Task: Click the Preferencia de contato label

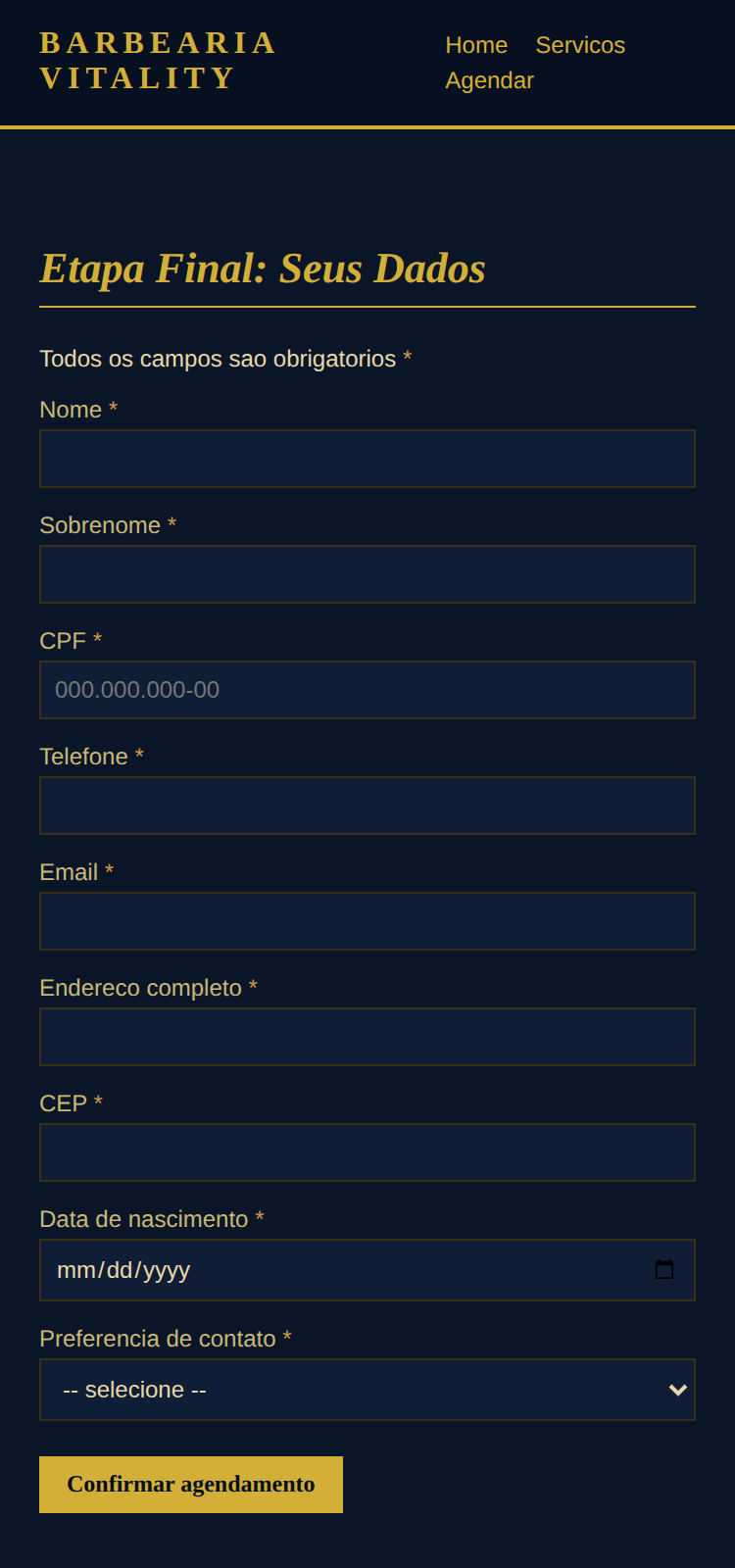Action: click(158, 1339)
